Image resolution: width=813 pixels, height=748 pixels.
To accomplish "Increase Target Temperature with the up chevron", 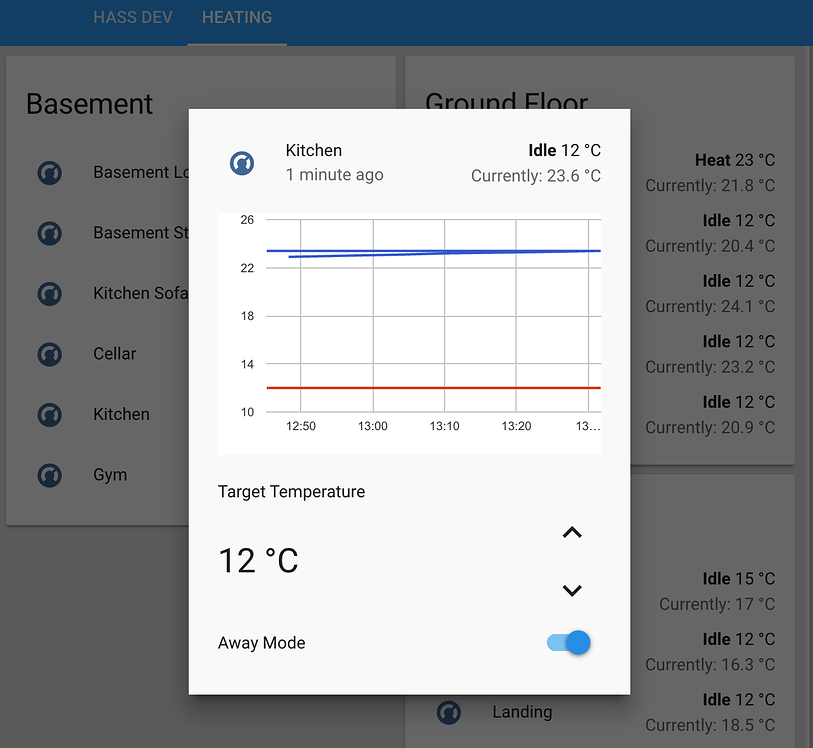I will (x=571, y=533).
